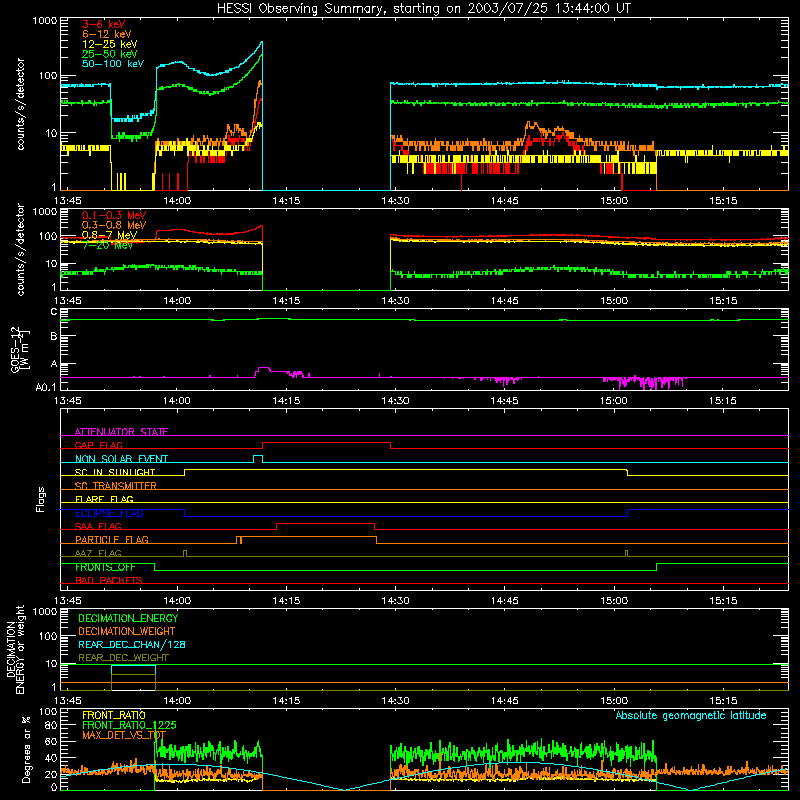Select the SC_TRANSMITTER flag label
The image size is (800, 800).
[115, 486]
